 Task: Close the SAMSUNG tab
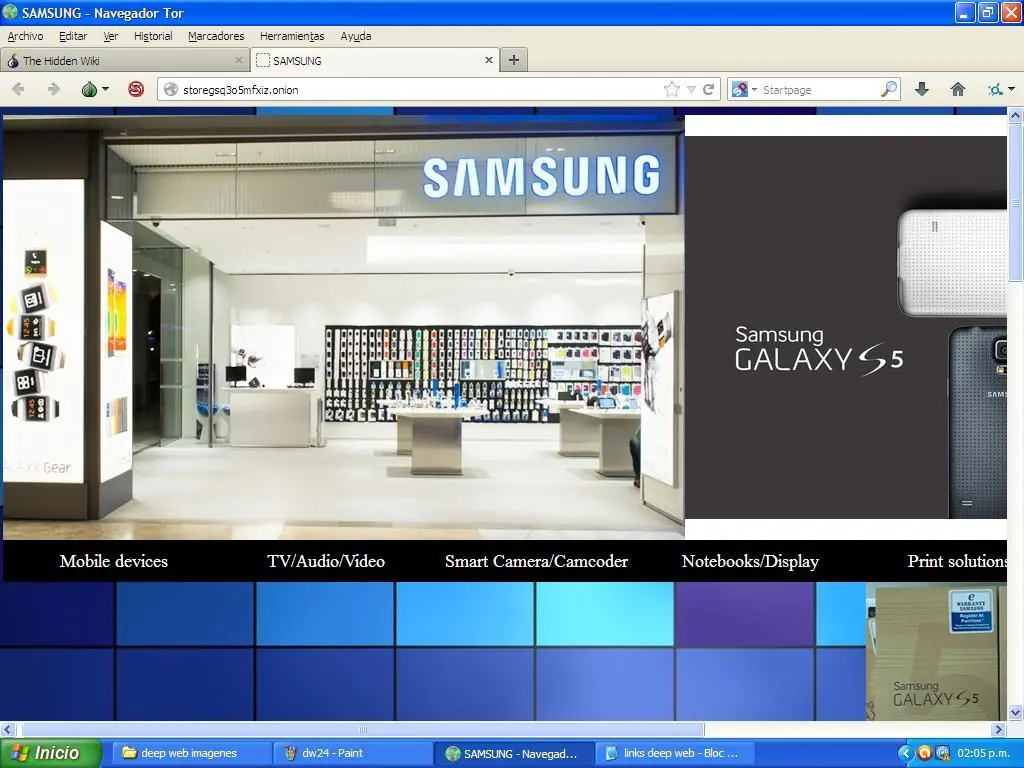[x=488, y=60]
